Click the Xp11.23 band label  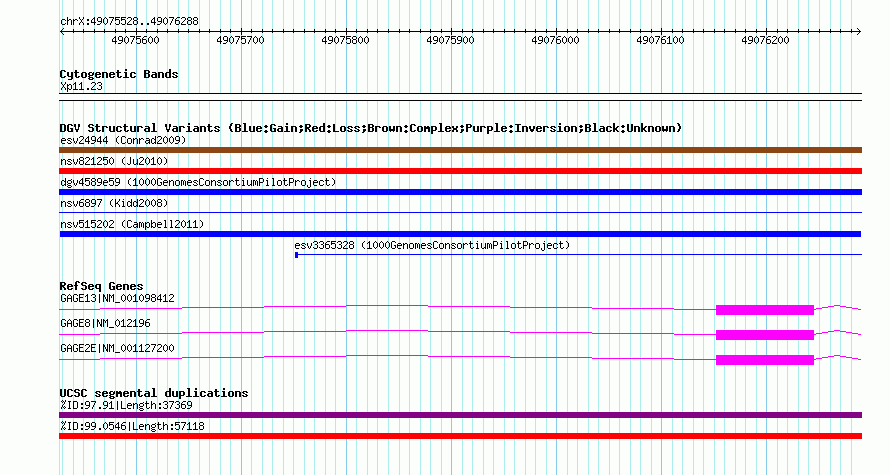[81, 87]
